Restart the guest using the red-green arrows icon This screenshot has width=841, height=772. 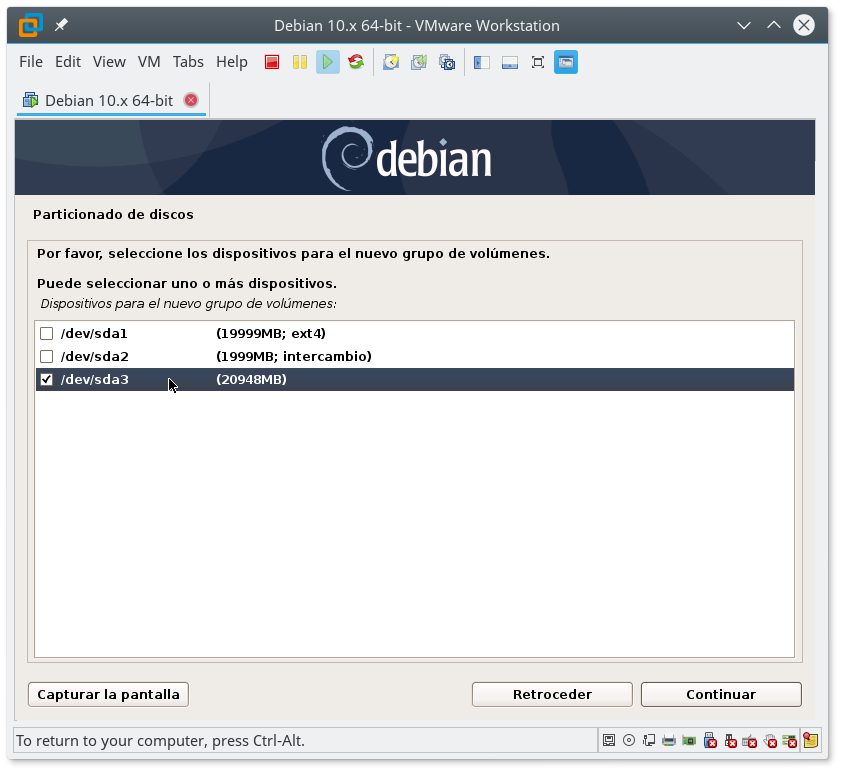(356, 62)
